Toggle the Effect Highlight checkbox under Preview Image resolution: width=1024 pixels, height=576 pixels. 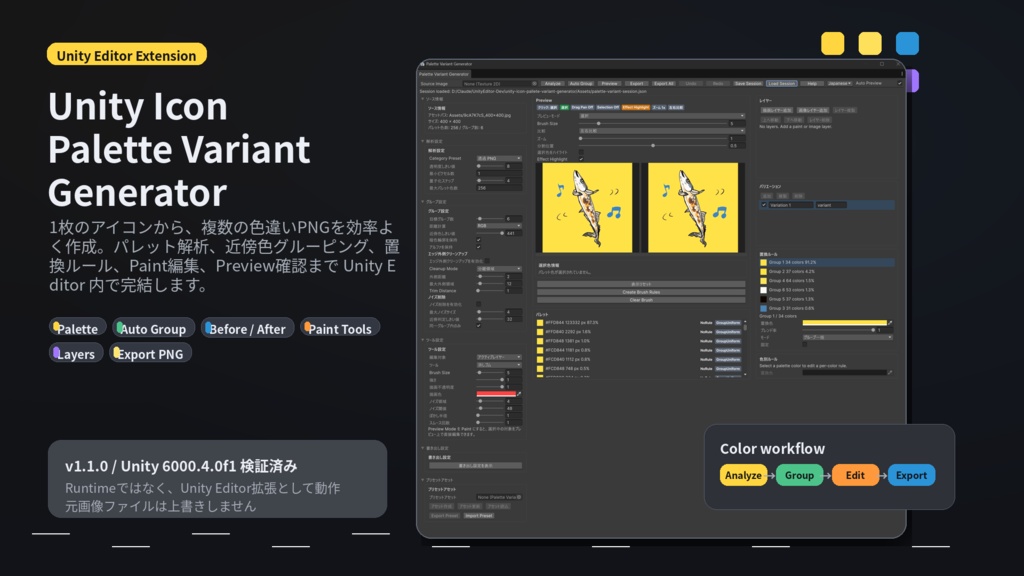click(x=581, y=159)
